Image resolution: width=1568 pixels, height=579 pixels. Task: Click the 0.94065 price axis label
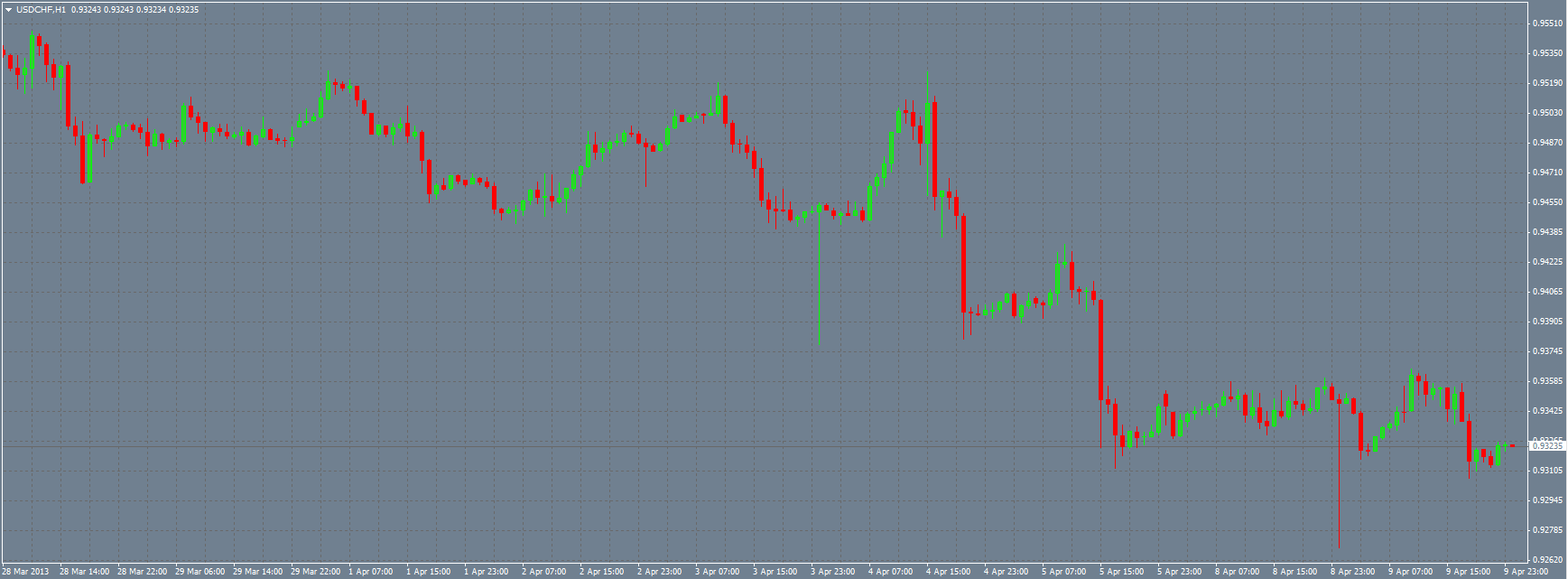point(1549,292)
